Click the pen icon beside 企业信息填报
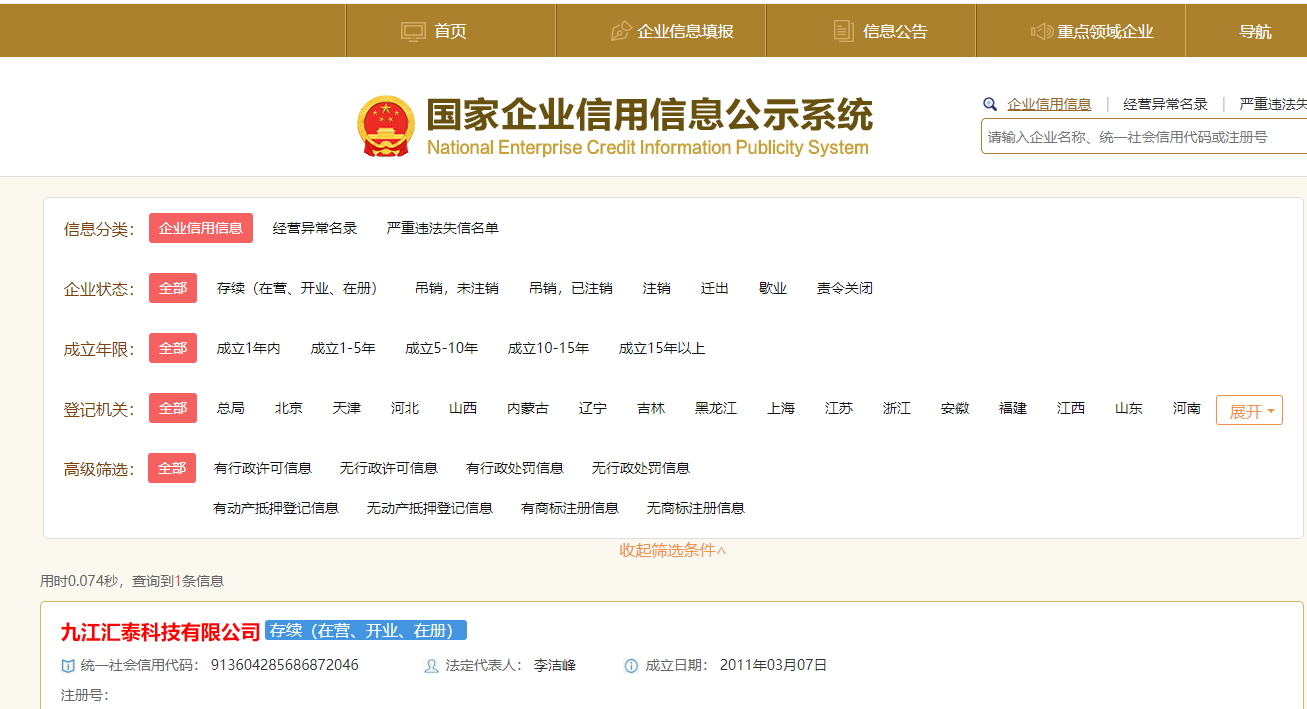1307x709 pixels. click(x=620, y=31)
